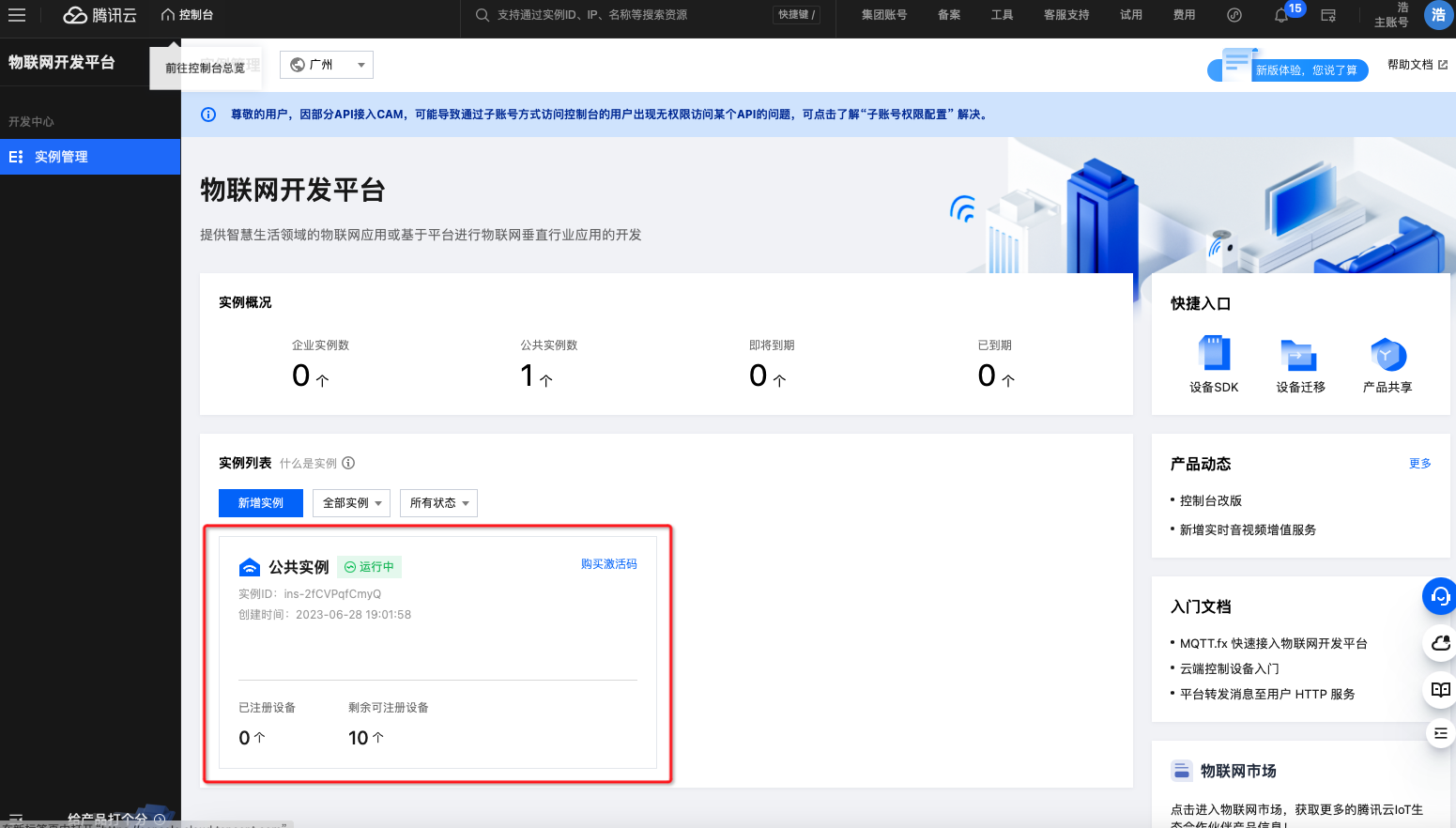
Task: Open the notification bell with 15 badge
Action: [x=1281, y=15]
